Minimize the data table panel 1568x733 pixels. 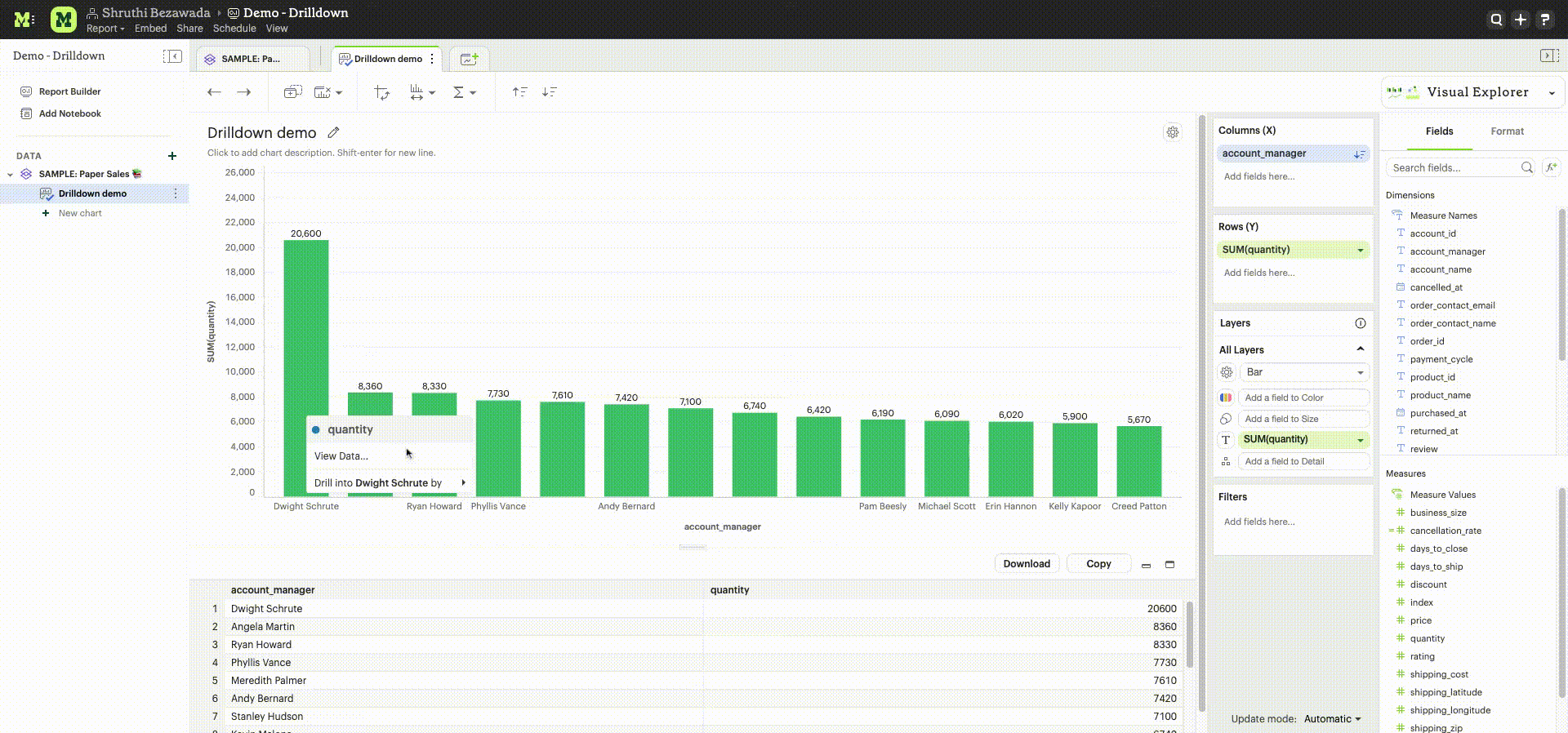(1146, 565)
